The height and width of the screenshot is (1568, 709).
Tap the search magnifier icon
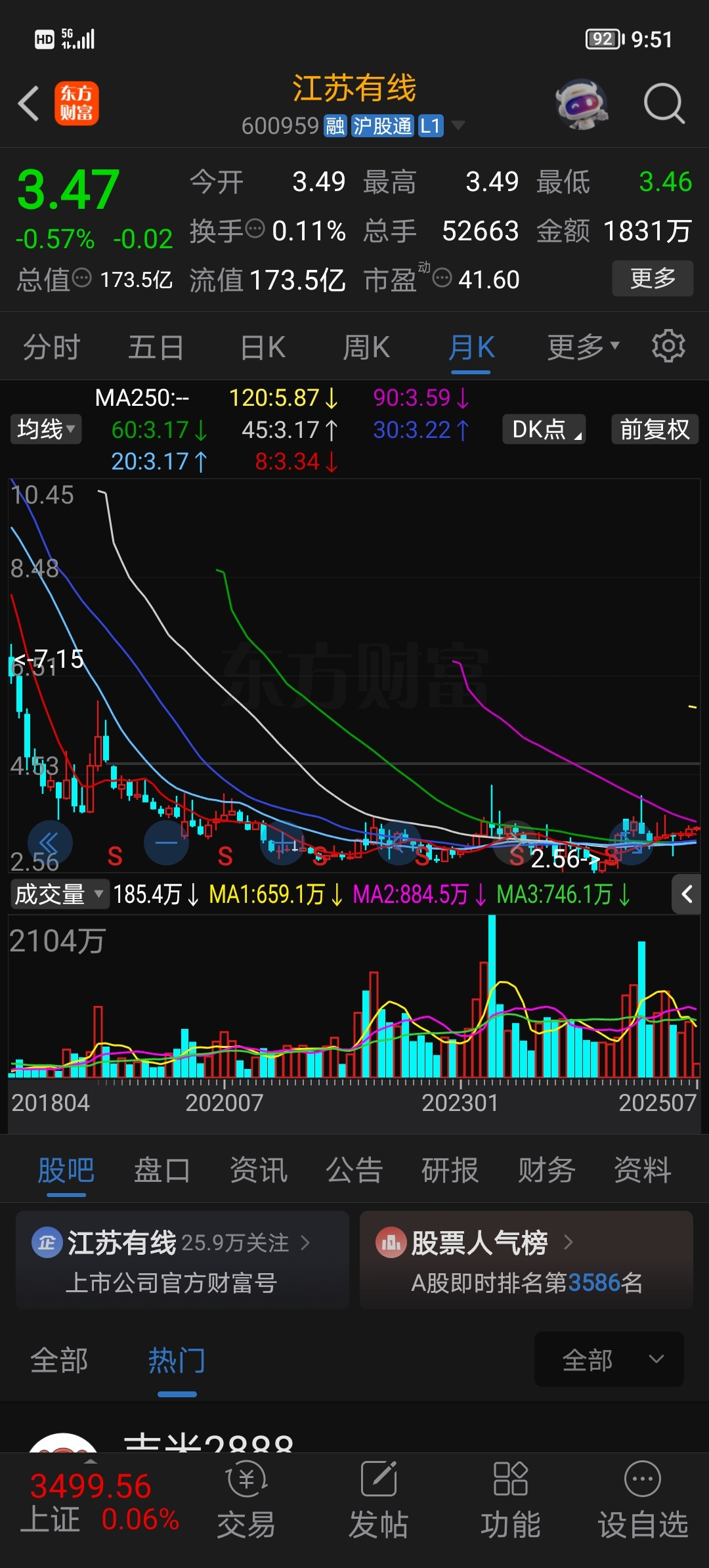664,104
